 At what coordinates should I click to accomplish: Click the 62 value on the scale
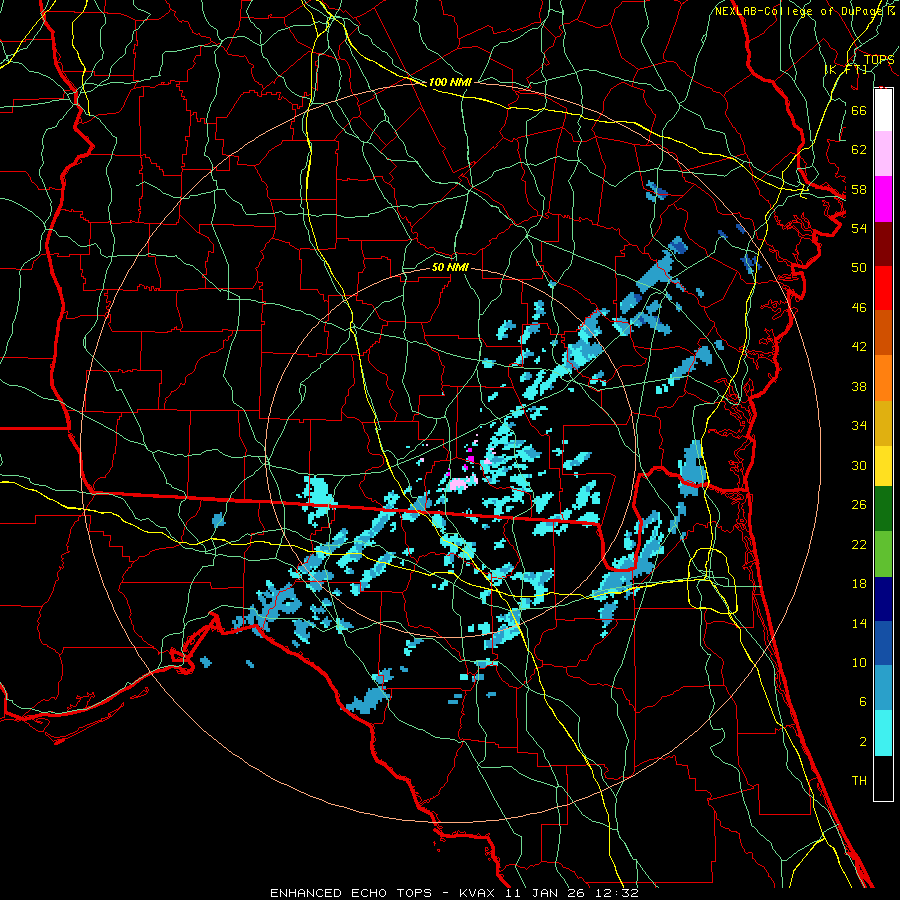click(859, 150)
